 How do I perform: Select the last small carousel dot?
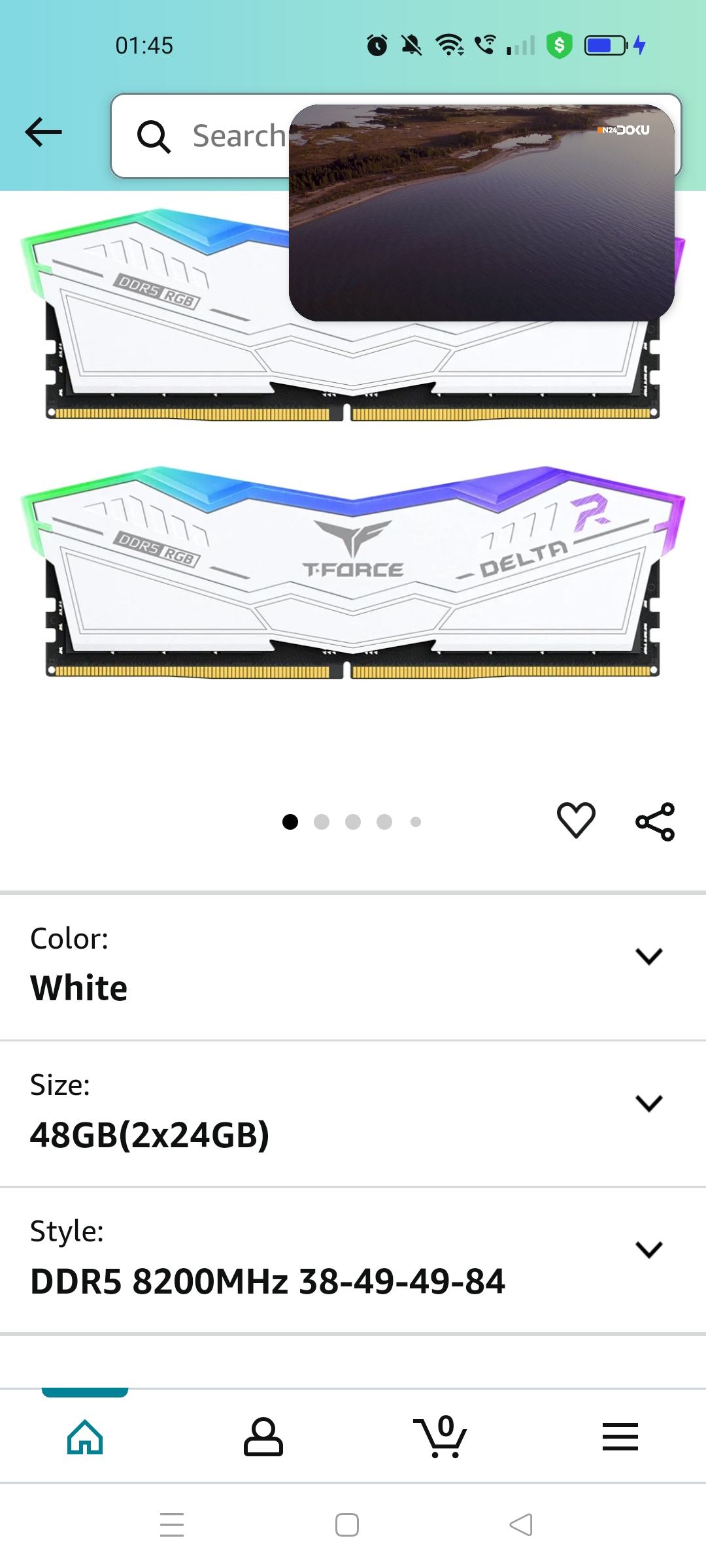click(x=416, y=822)
